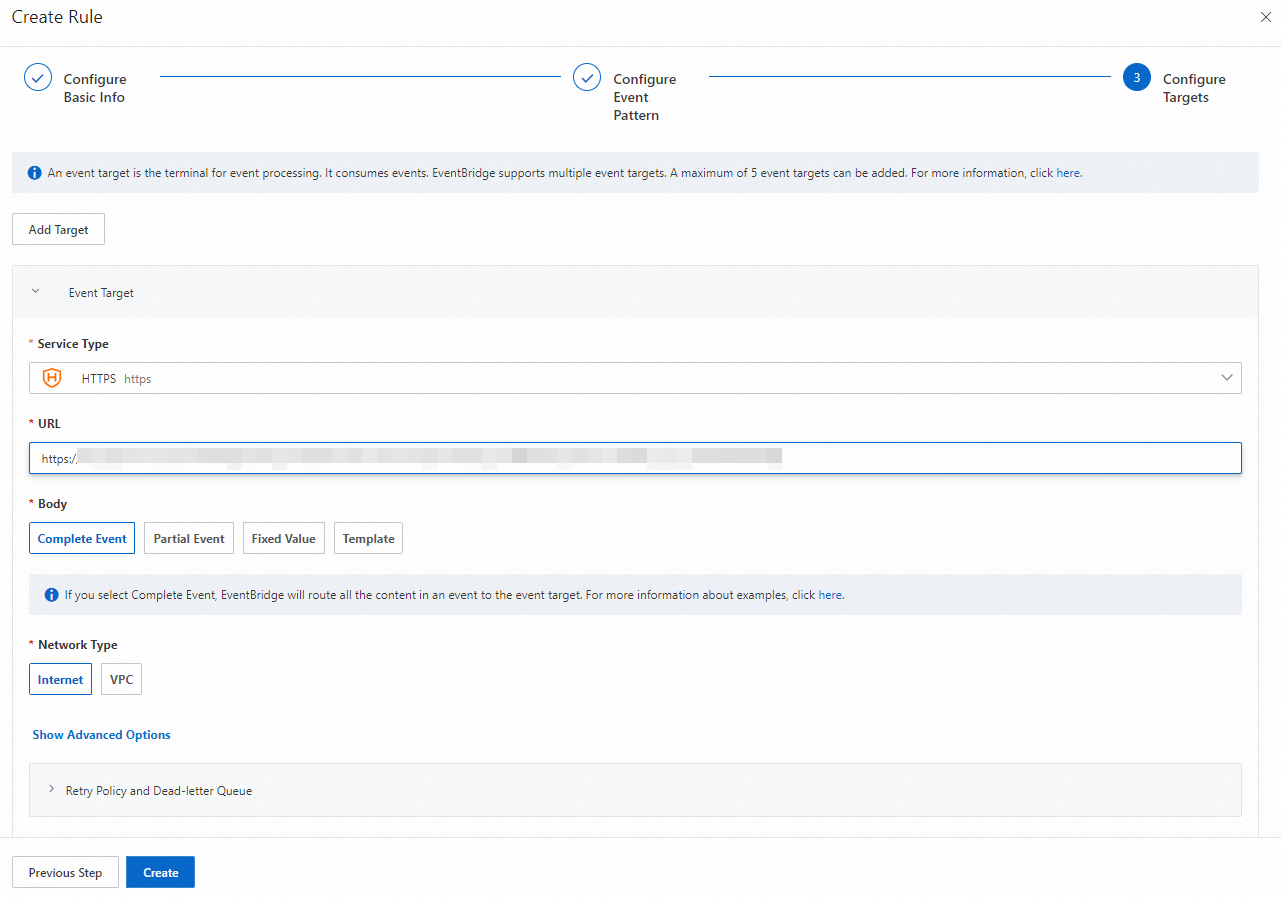Click the Body field label
Screen dimensions: 1281x897
click(x=52, y=504)
